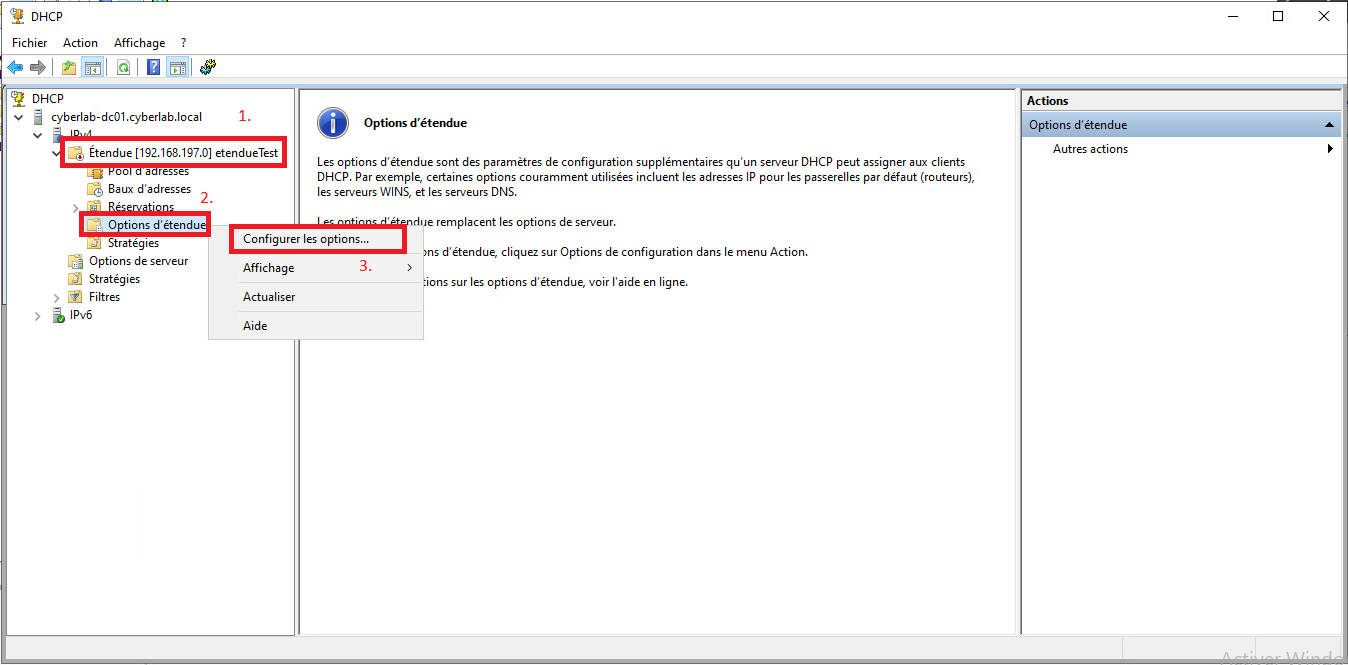Choose Configurer les options from context menu
This screenshot has height=665, width=1348.
click(x=306, y=239)
